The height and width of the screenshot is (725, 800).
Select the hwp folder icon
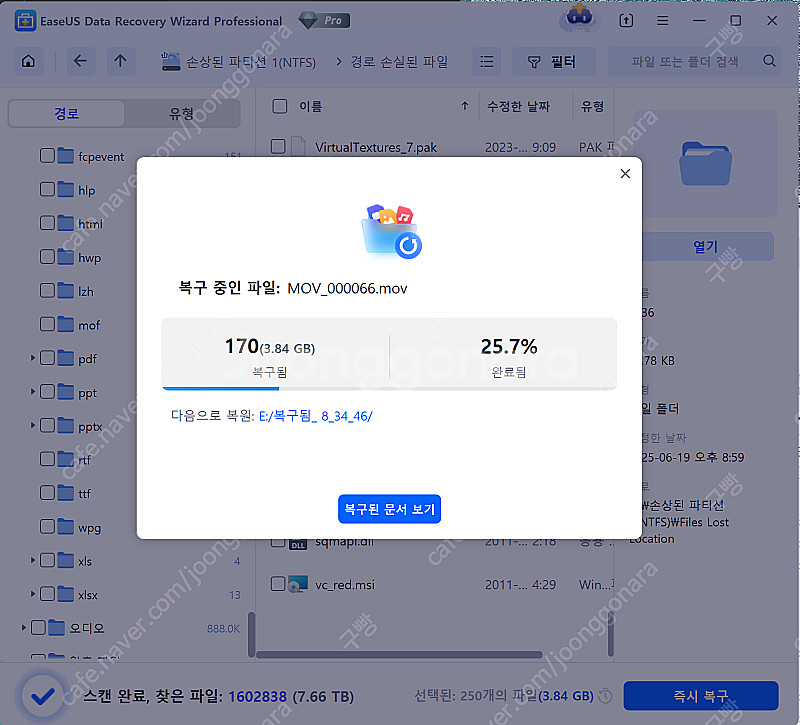tap(66, 257)
